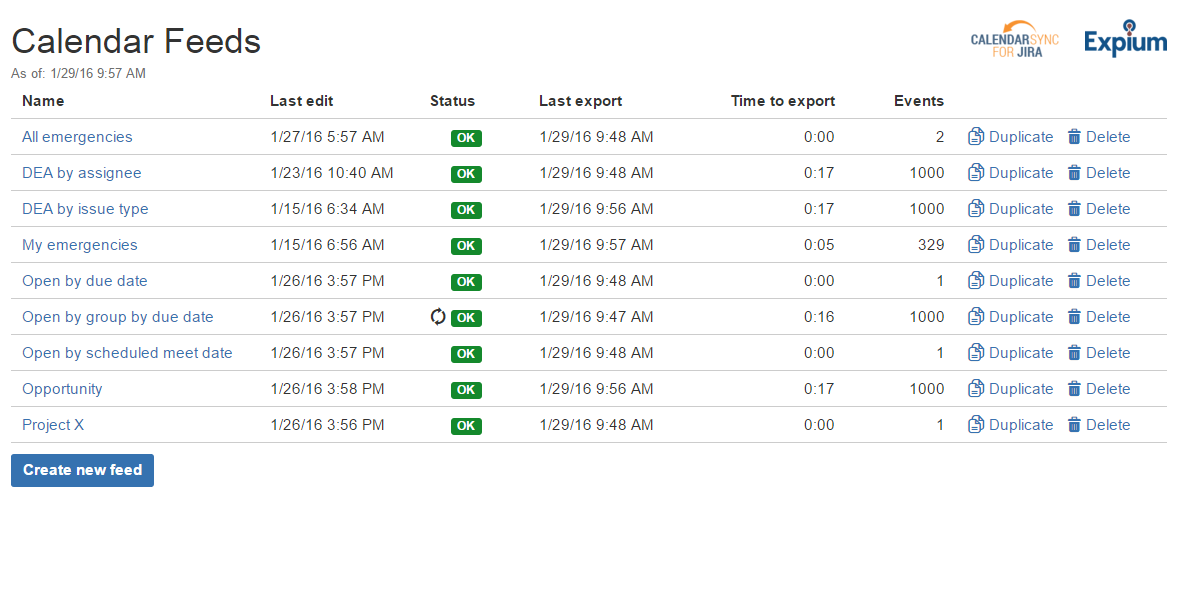Click OK status badge for All emergencies
1179x591 pixels.
point(466,138)
